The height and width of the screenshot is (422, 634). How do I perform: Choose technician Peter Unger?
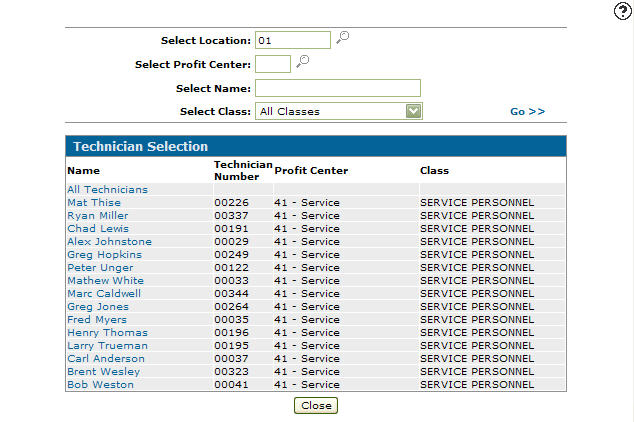click(100, 268)
